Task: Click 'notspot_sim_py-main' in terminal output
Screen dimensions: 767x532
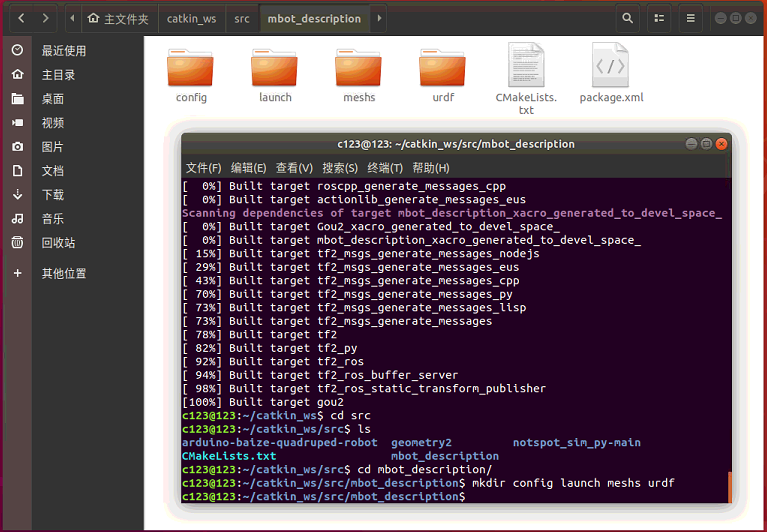Action: [577, 443]
